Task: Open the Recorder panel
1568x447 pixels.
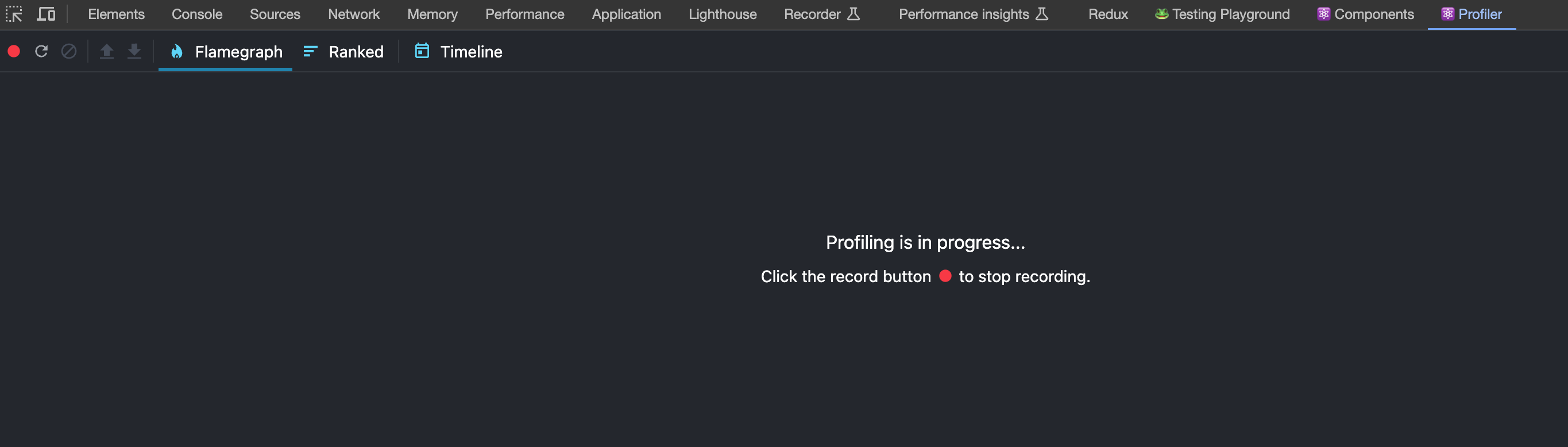Action: pyautogui.click(x=813, y=14)
